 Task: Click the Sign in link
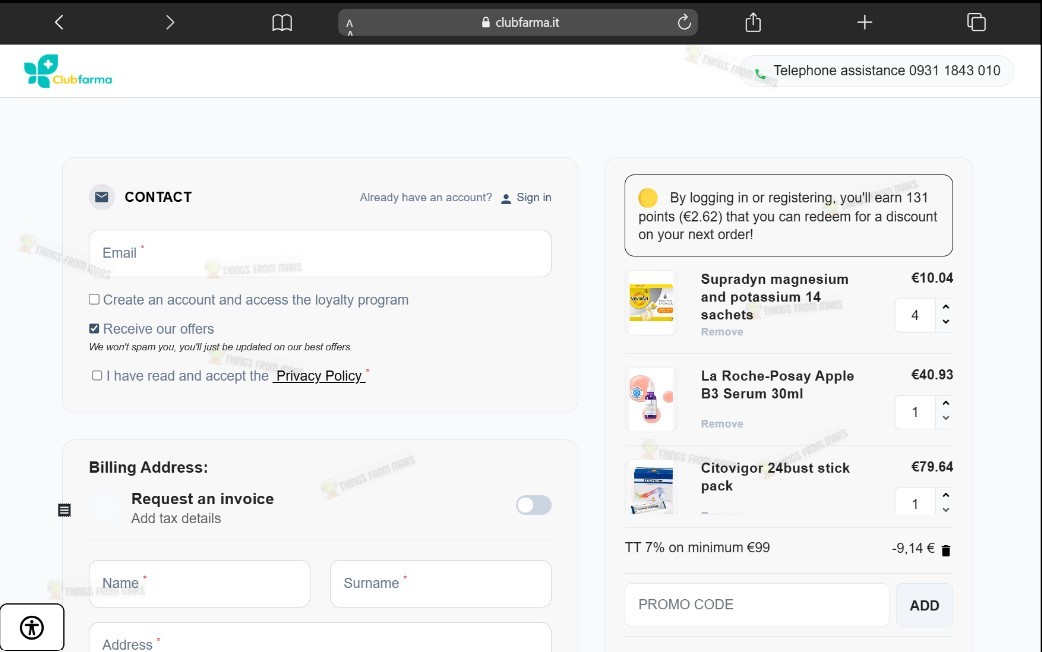point(534,197)
